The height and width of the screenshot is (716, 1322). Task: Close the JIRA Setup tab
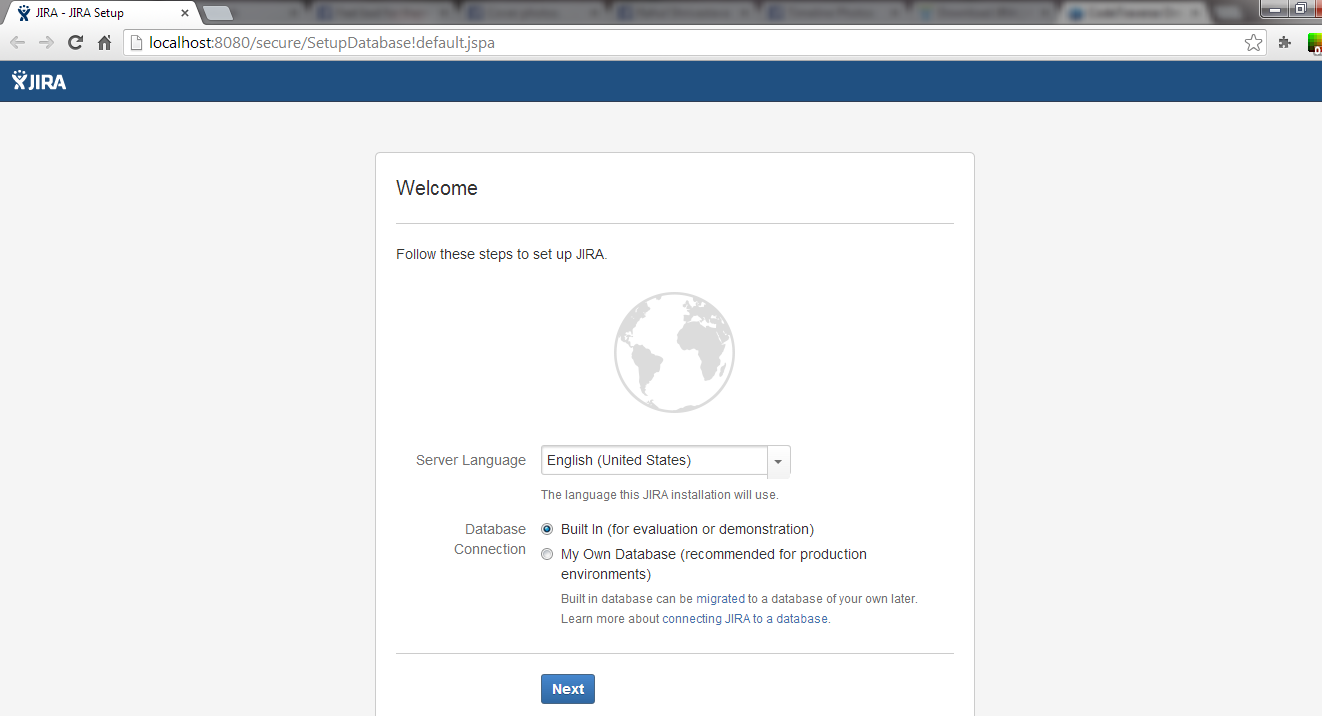tap(185, 14)
